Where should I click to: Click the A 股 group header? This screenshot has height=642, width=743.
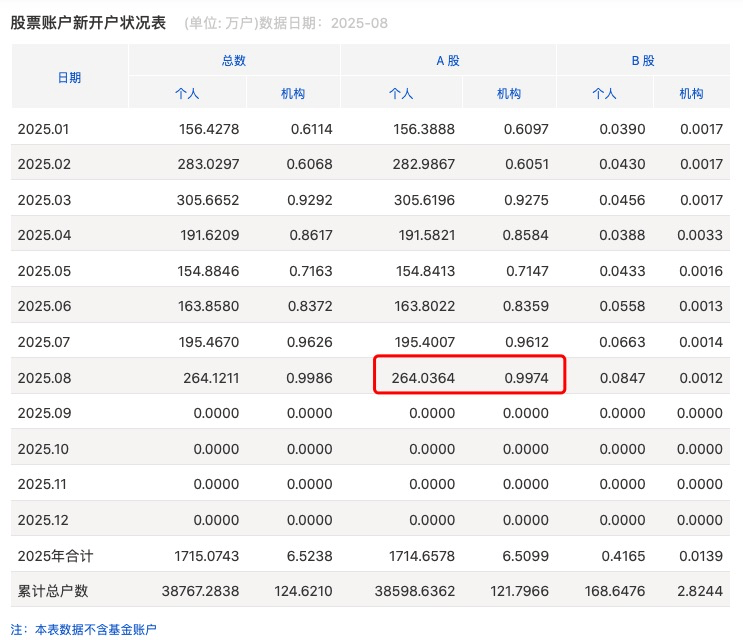[x=448, y=61]
